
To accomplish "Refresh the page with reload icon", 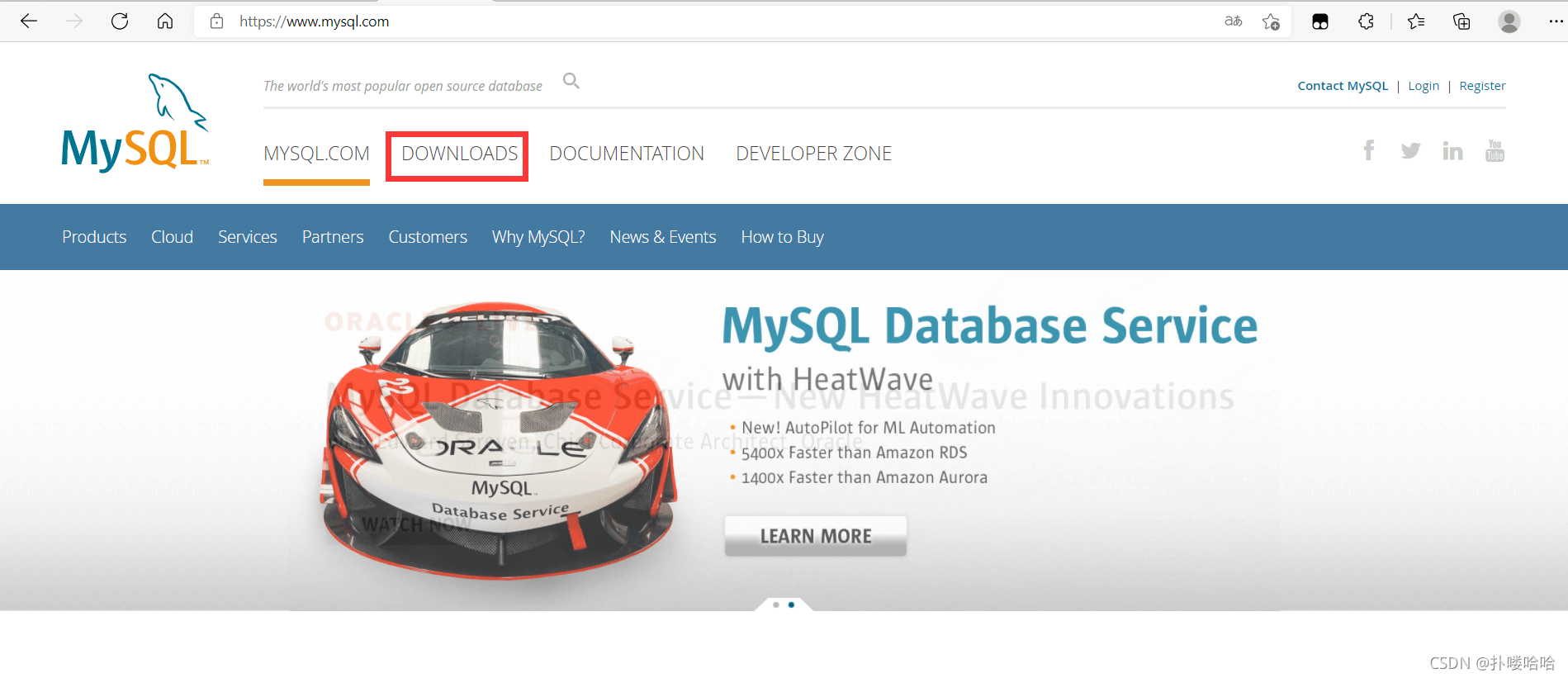I will pos(120,21).
